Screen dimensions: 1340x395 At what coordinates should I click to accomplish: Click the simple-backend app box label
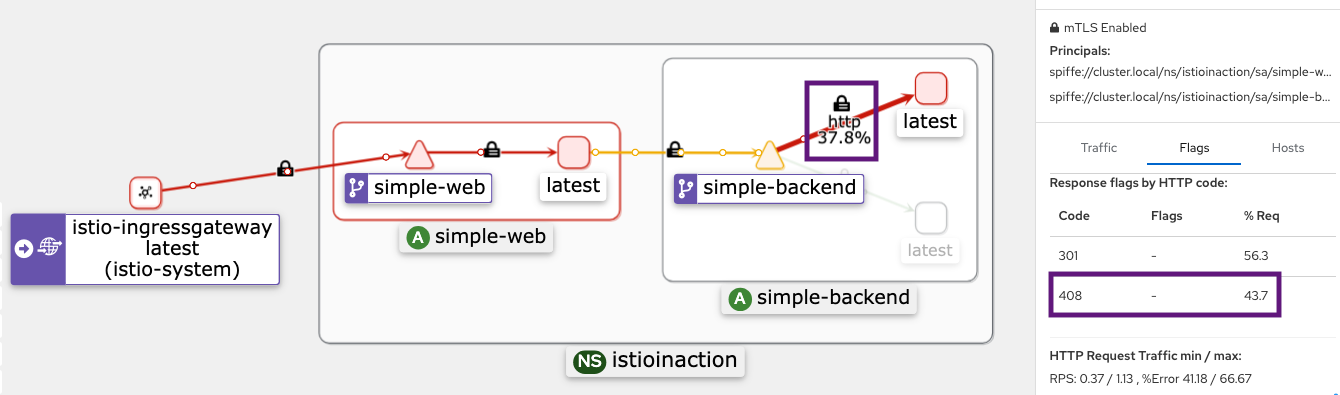click(x=819, y=298)
